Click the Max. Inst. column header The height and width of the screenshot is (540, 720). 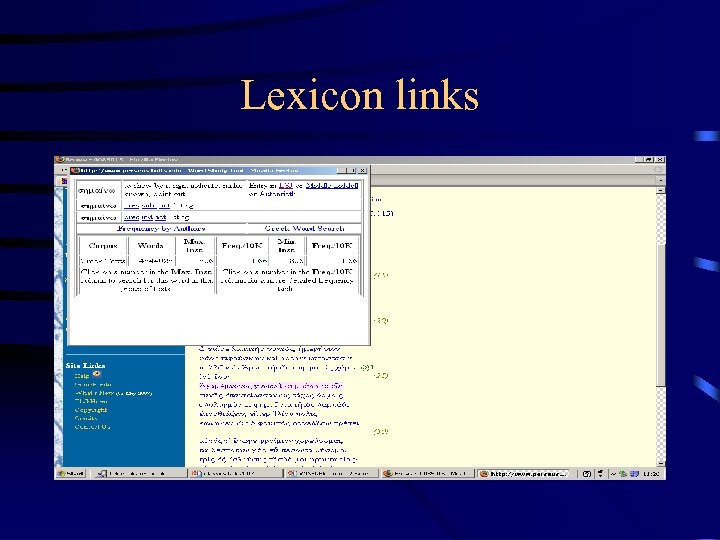coord(194,246)
